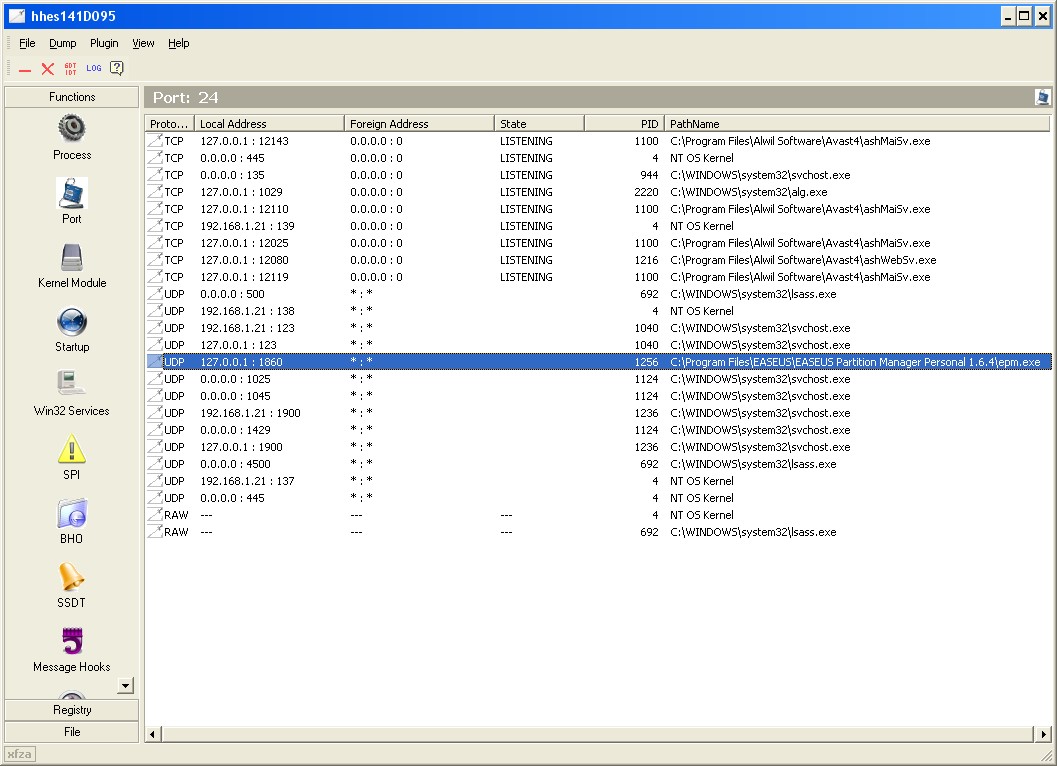Click the red dash toolbar icon
The height and width of the screenshot is (766, 1057).
25,70
